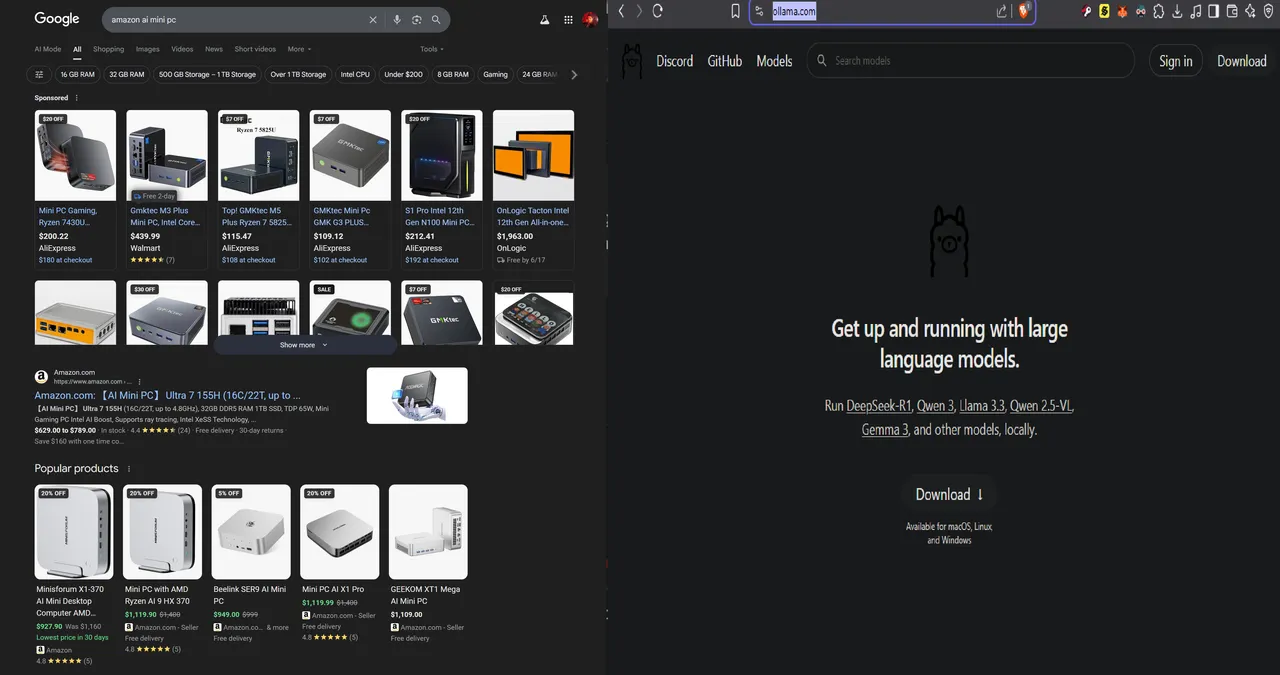Switch to News tab
The image size is (1280, 675).
(x=214, y=49)
